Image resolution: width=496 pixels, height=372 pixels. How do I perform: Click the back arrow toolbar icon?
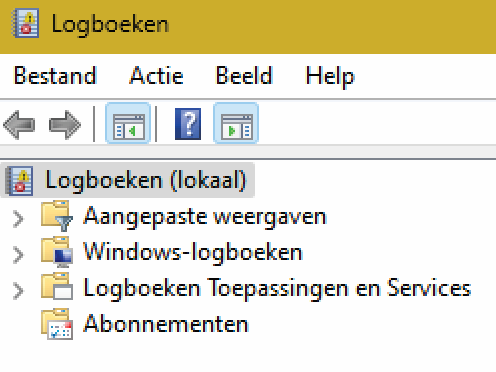point(19,125)
